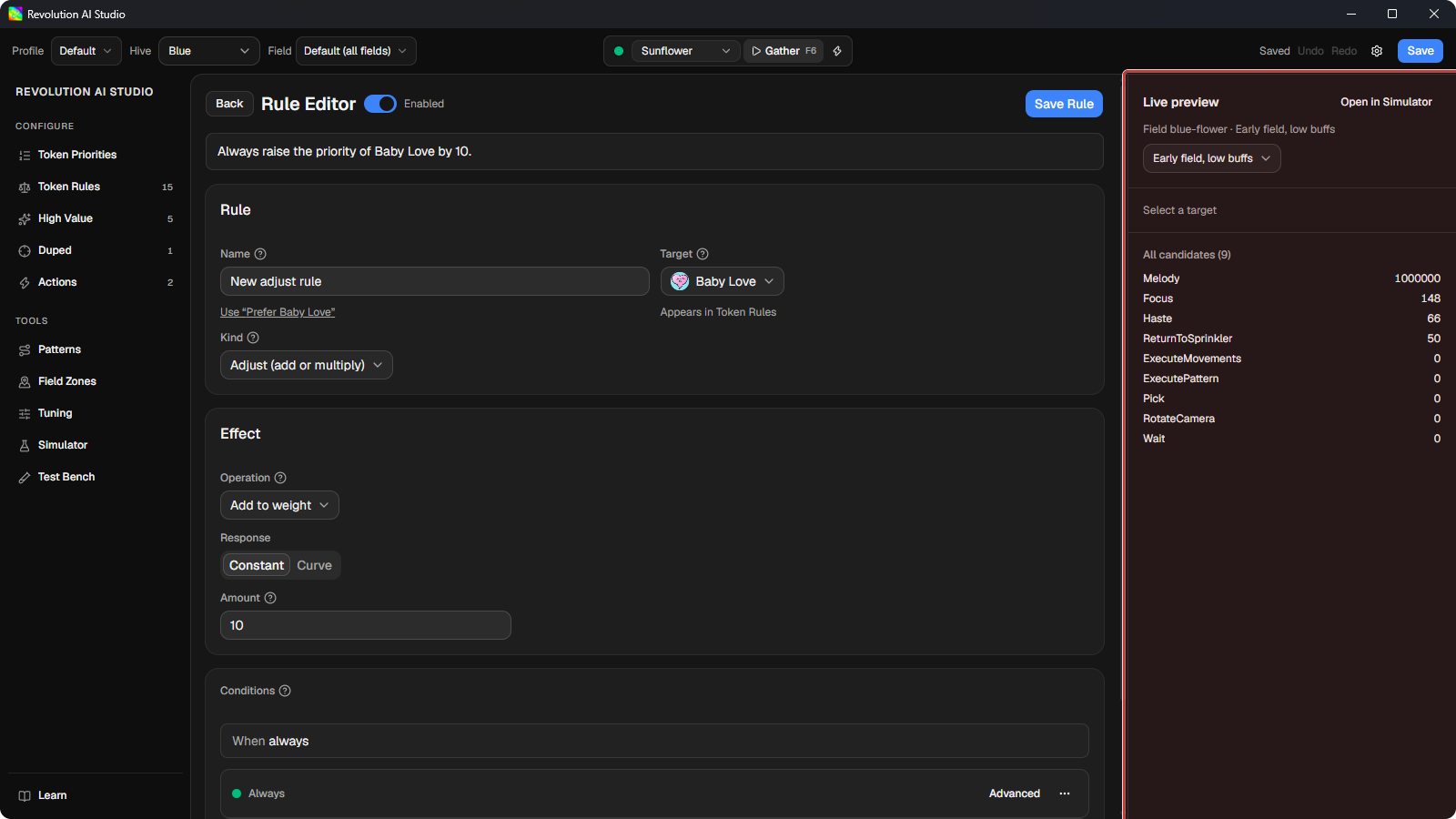Click the Duped sidebar icon

25,251
